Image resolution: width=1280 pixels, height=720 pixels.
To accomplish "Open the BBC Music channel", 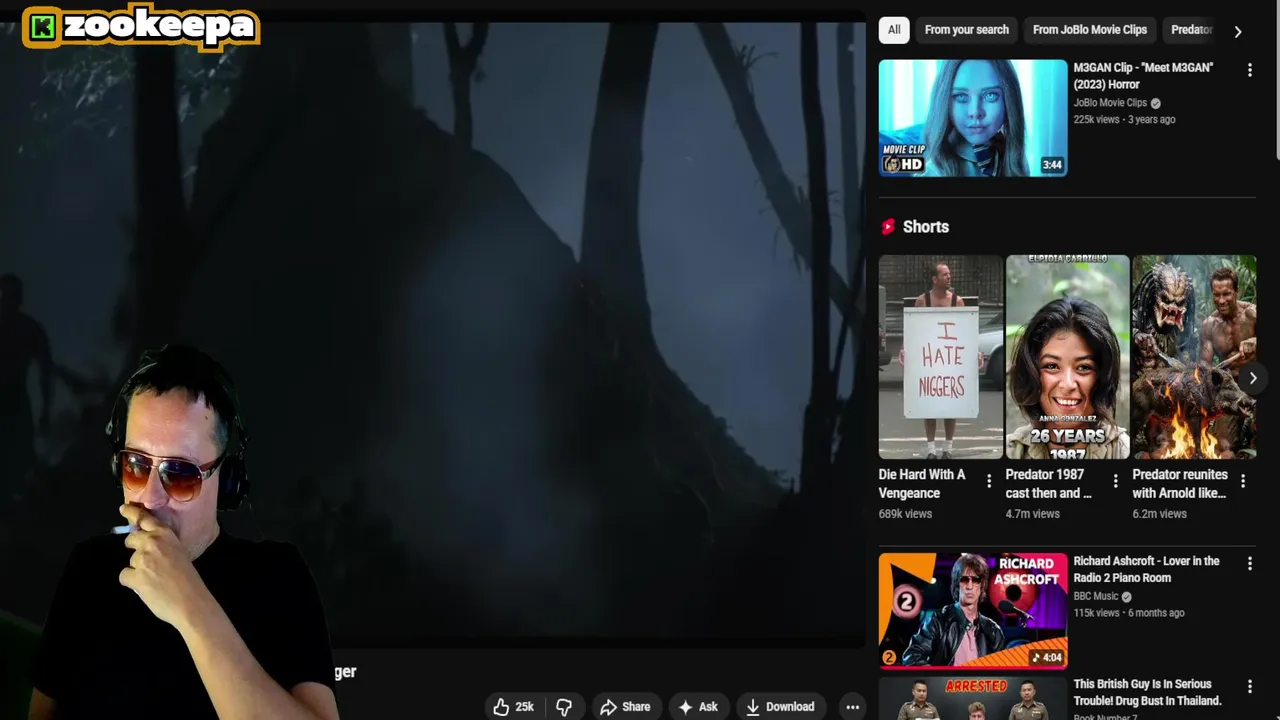I will pos(1096,596).
